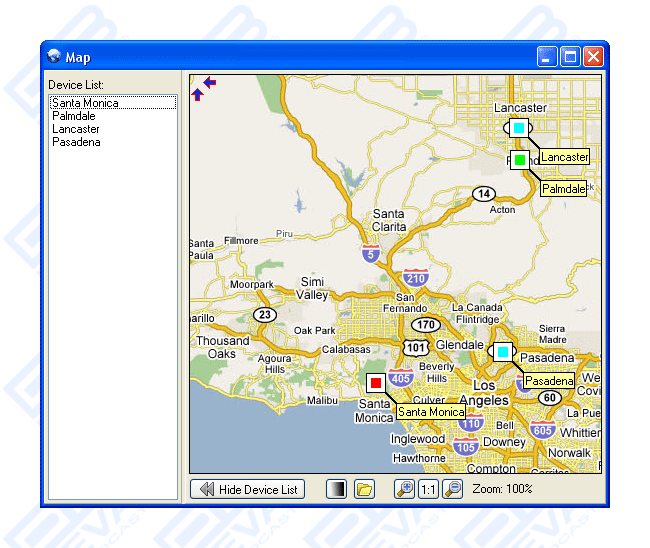
Task: Select the green Palmdale device marker
Action: tap(520, 160)
